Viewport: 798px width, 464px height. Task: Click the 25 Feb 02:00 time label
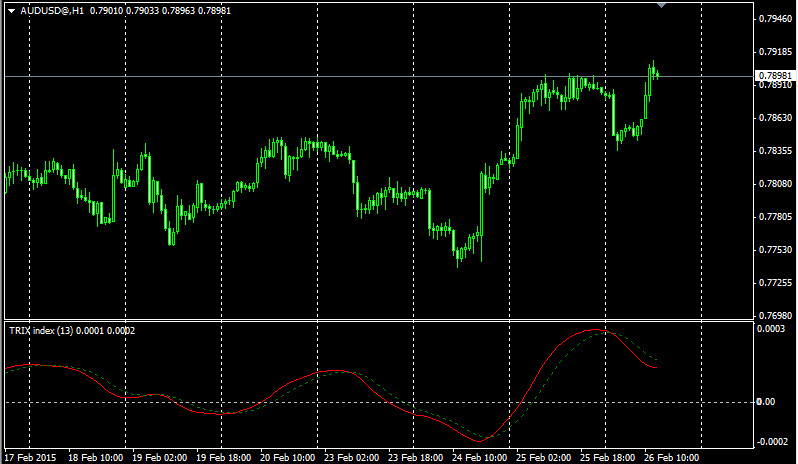[544, 457]
